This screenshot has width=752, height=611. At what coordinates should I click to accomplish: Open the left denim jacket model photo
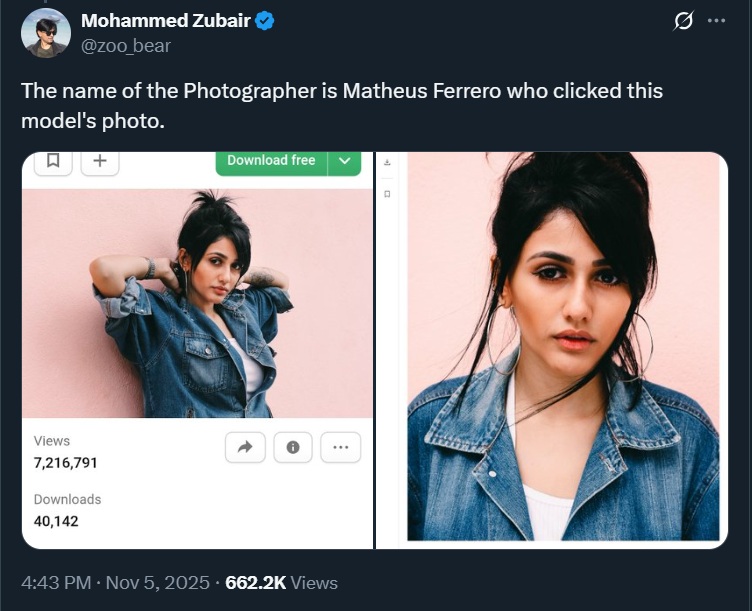pyautogui.click(x=198, y=303)
